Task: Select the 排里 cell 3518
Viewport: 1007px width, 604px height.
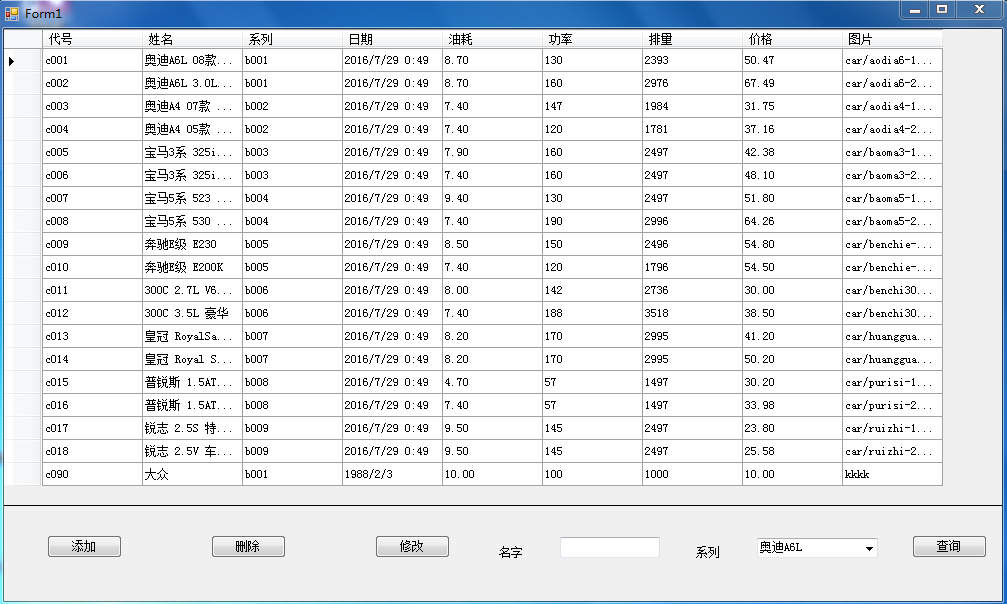Action: coord(692,314)
